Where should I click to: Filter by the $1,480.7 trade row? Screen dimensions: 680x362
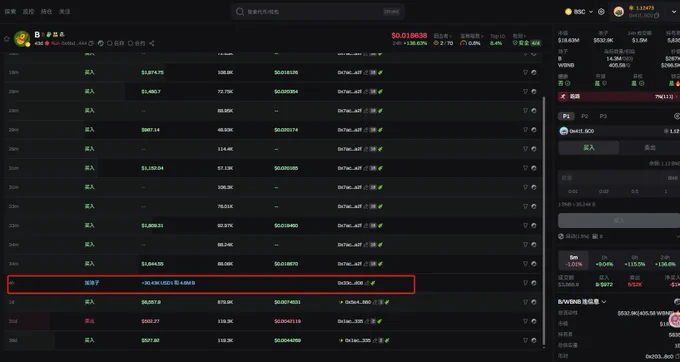coord(525,91)
